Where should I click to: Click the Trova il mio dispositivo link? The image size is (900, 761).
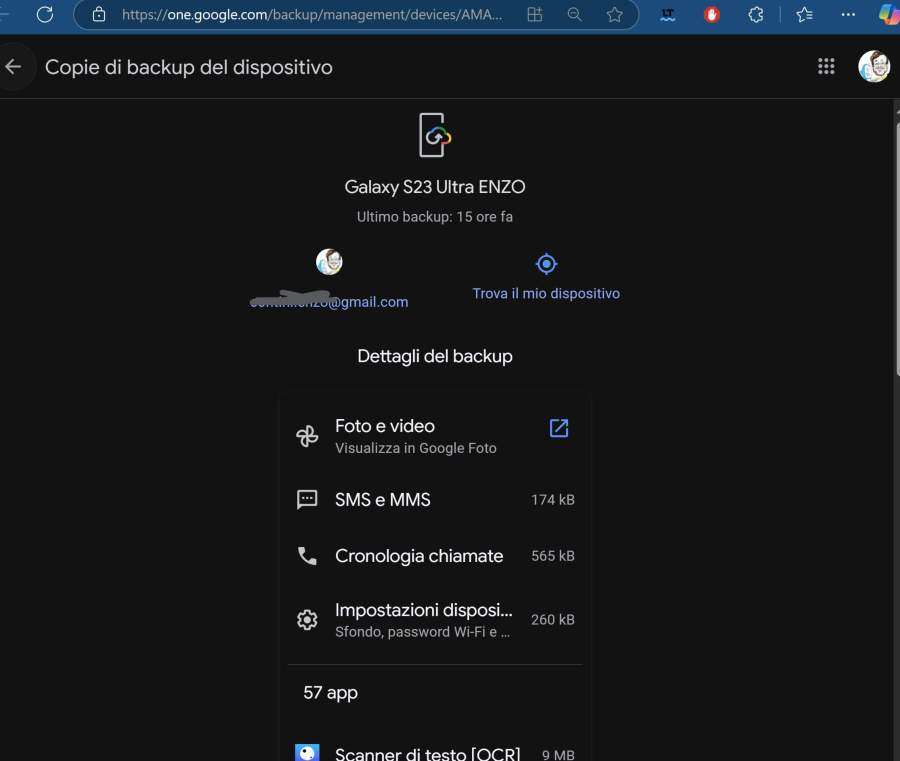pos(546,294)
